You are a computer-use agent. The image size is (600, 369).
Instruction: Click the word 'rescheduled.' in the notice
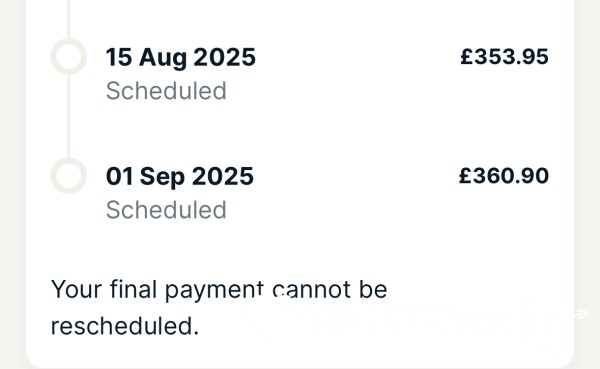coord(125,326)
